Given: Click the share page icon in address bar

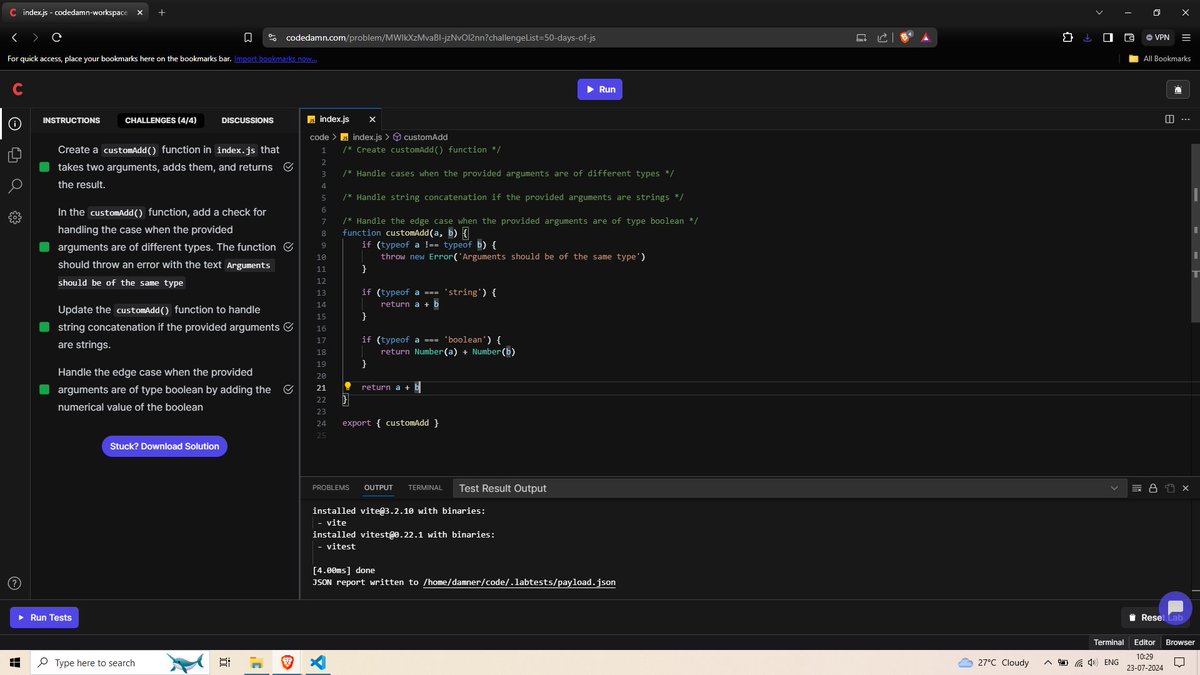Looking at the screenshot, I should pyautogui.click(x=882, y=37).
